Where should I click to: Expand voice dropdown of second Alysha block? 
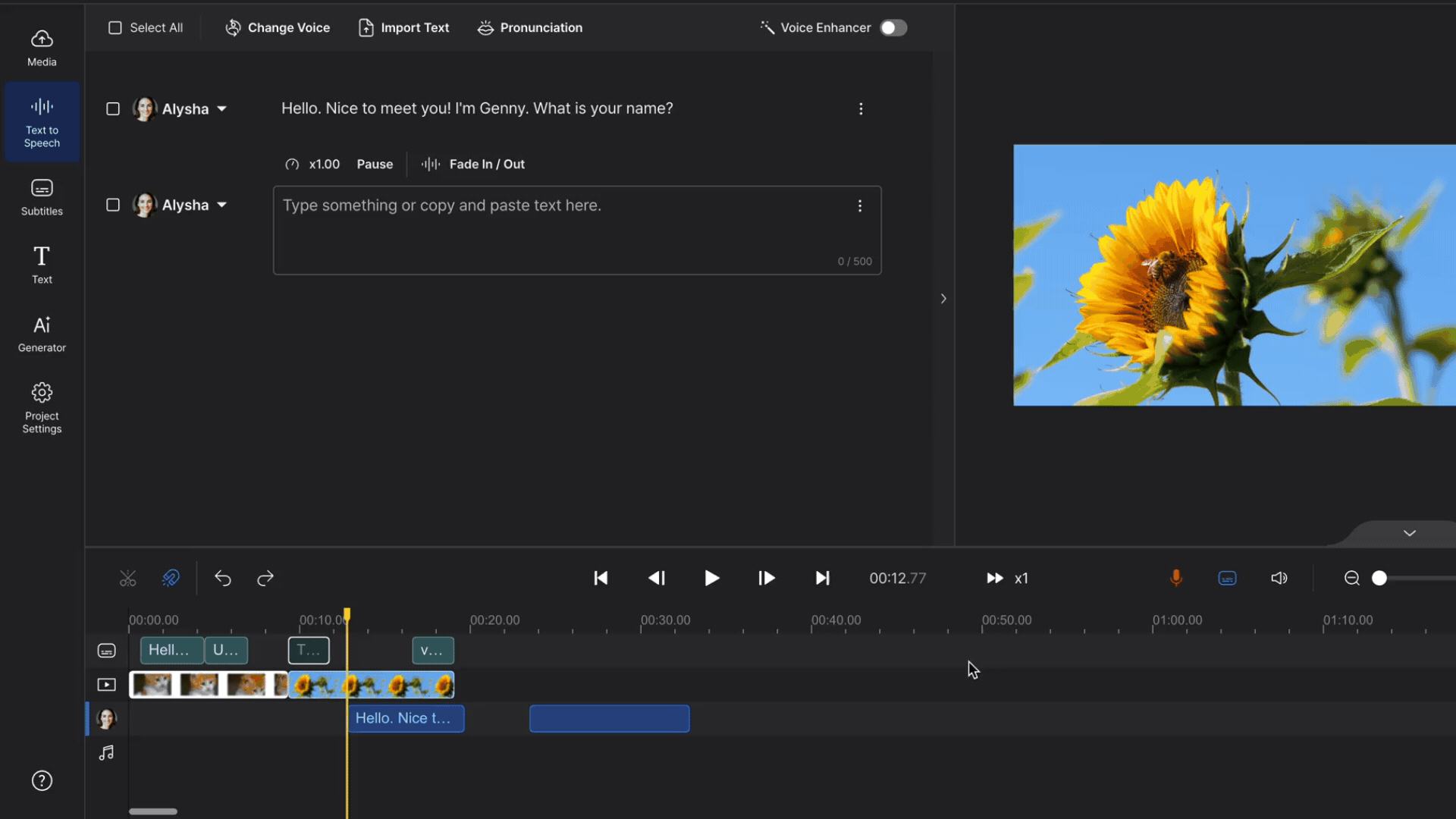pyautogui.click(x=221, y=205)
